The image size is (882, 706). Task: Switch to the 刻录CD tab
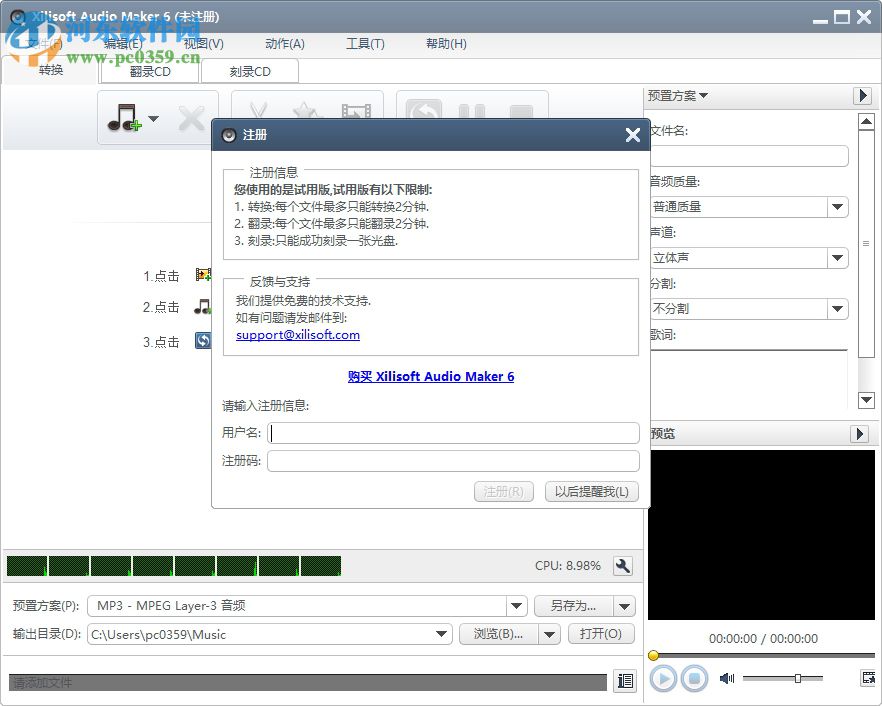tap(250, 71)
